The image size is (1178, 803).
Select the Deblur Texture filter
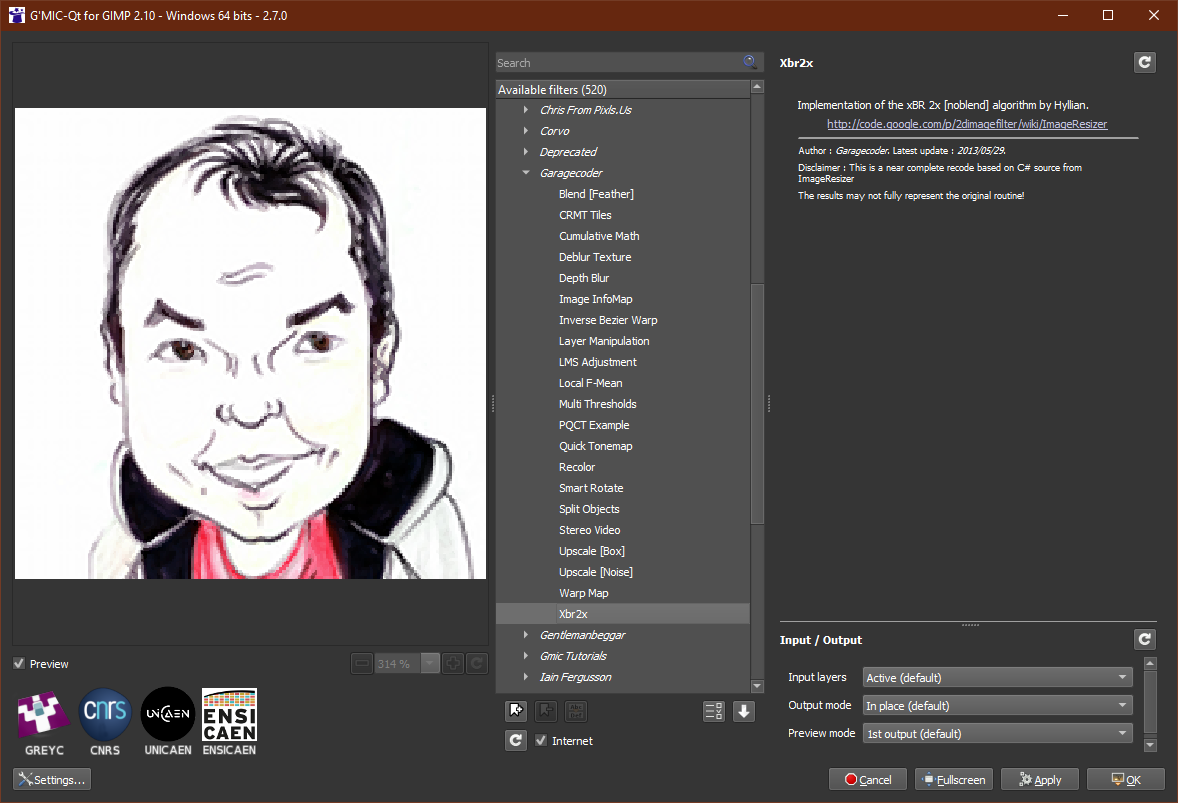[x=595, y=257]
